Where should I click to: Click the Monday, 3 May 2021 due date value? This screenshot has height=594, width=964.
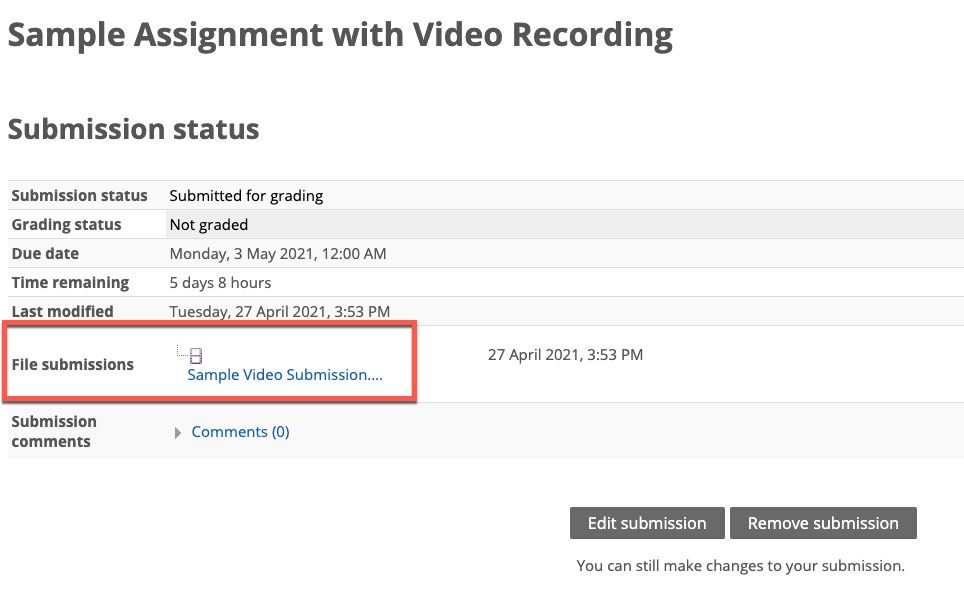point(278,253)
